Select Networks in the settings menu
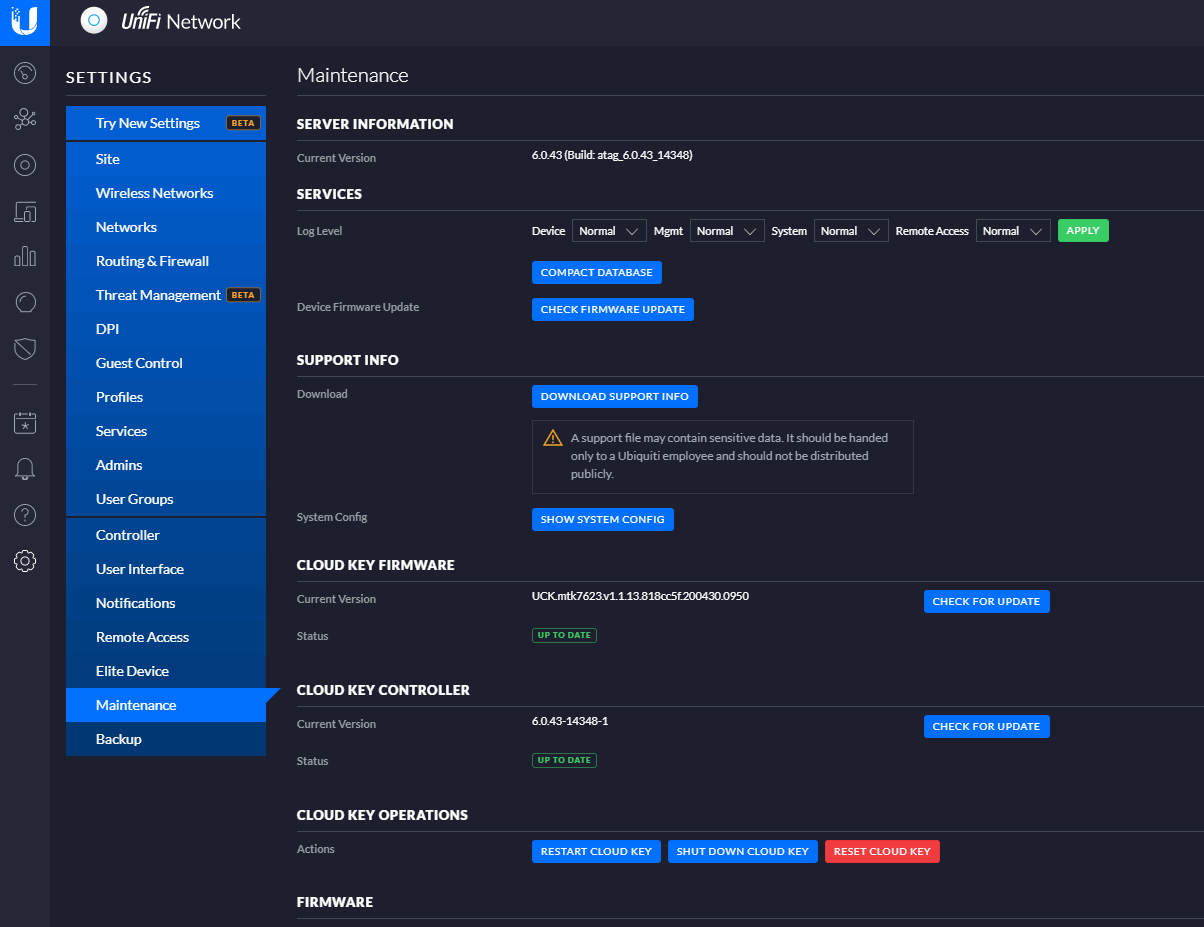Screen dimensions: 1204x927 click(x=166, y=227)
